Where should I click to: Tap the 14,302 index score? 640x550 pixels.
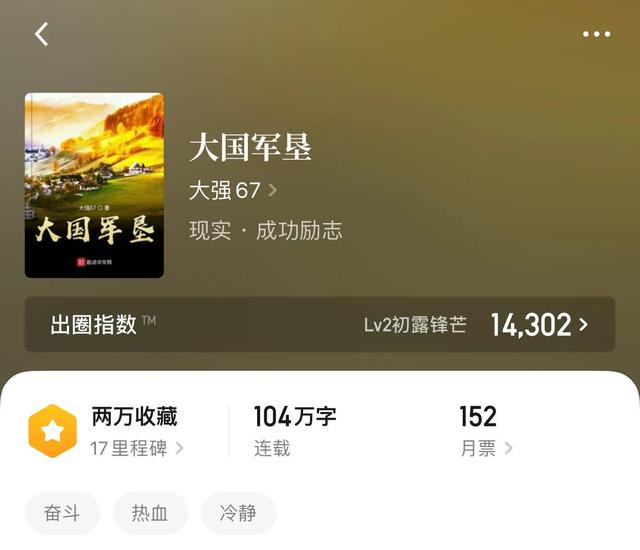(x=531, y=325)
